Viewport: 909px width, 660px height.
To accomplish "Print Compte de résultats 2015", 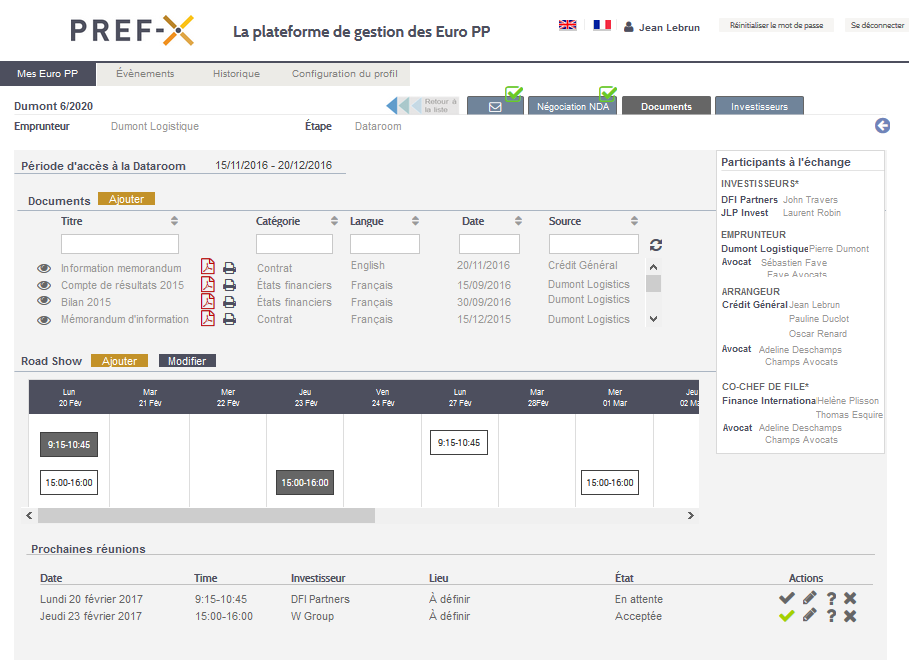I will [230, 285].
